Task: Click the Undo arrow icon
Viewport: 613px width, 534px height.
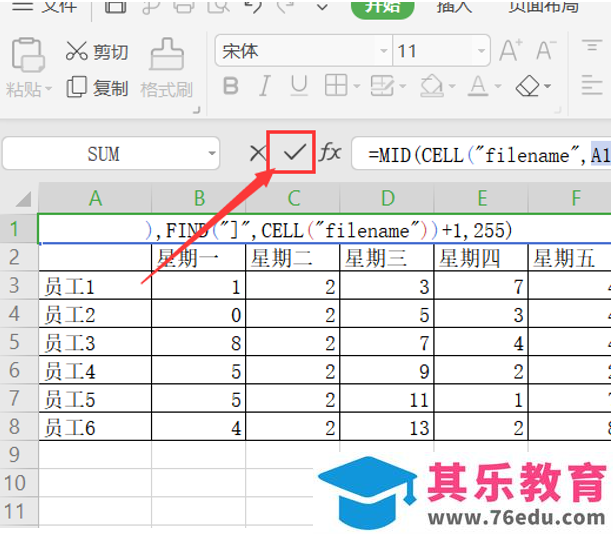Action: [253, 7]
